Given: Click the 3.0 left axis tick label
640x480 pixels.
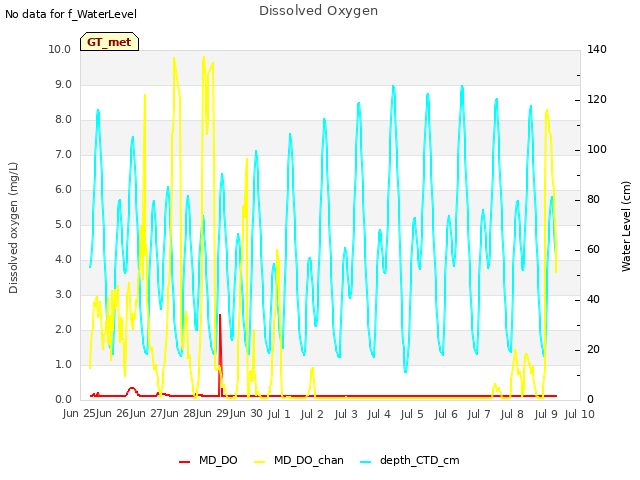Looking at the screenshot, I should [63, 294].
